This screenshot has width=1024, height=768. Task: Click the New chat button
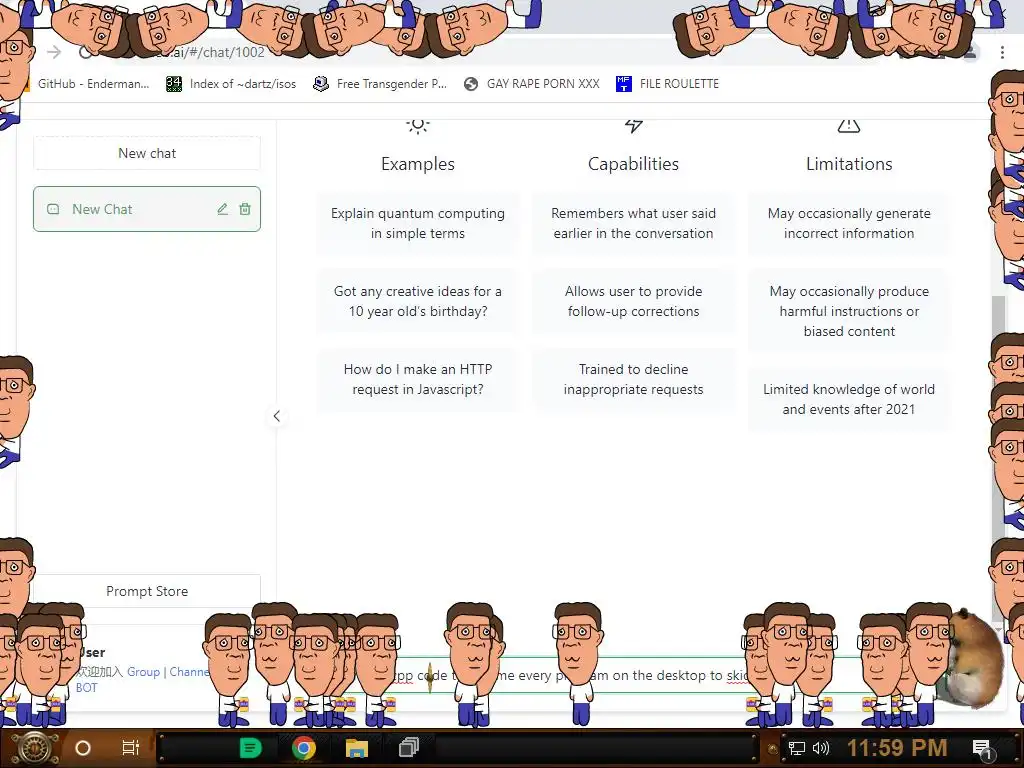147,153
